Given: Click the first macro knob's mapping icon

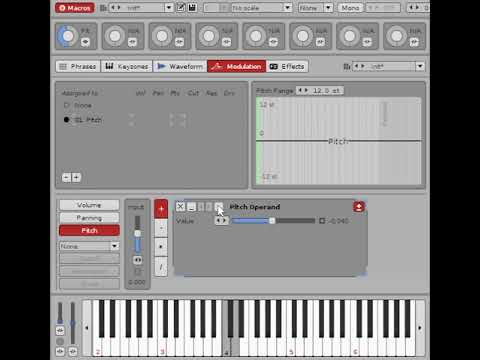Looking at the screenshot, I should click(85, 42).
